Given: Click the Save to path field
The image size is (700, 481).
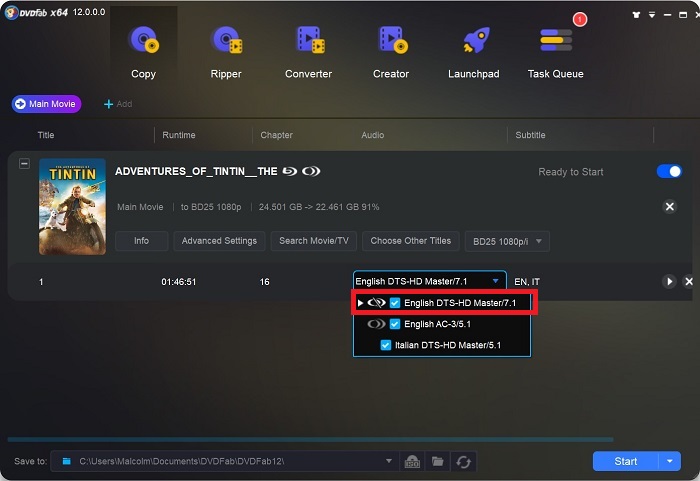Looking at the screenshot, I should click(x=223, y=461).
